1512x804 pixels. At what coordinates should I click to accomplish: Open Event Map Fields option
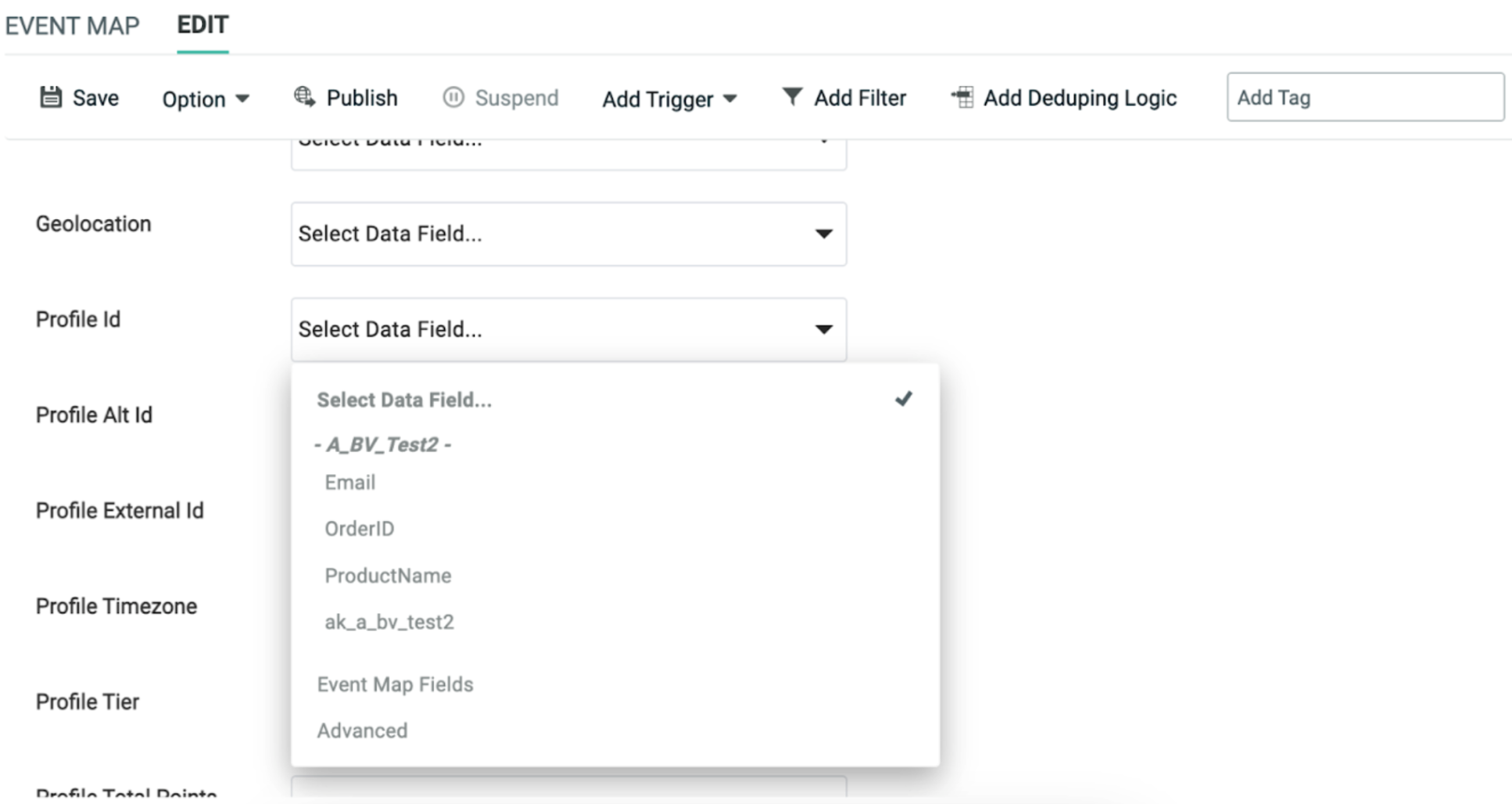pos(395,684)
